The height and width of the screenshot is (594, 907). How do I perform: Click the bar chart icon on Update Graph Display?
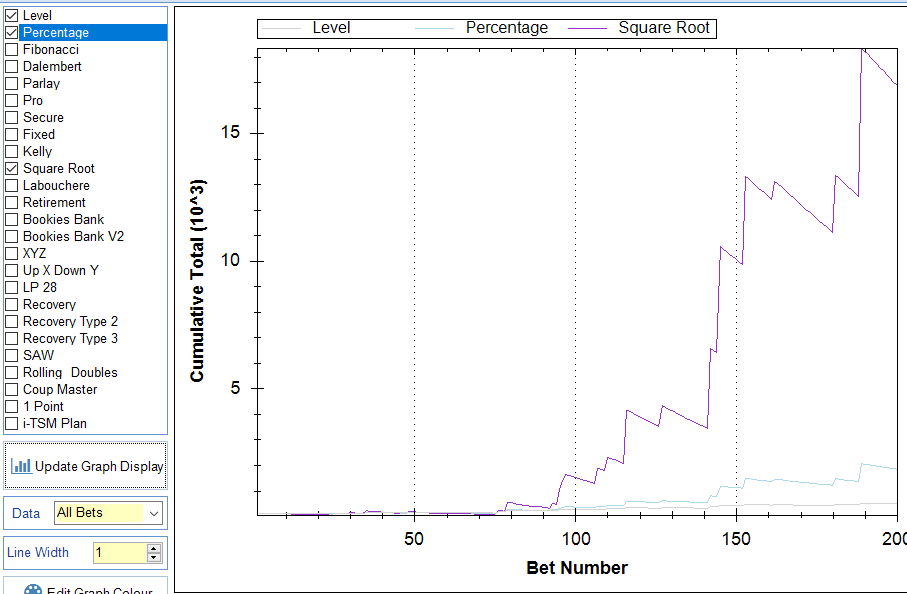coord(21,466)
